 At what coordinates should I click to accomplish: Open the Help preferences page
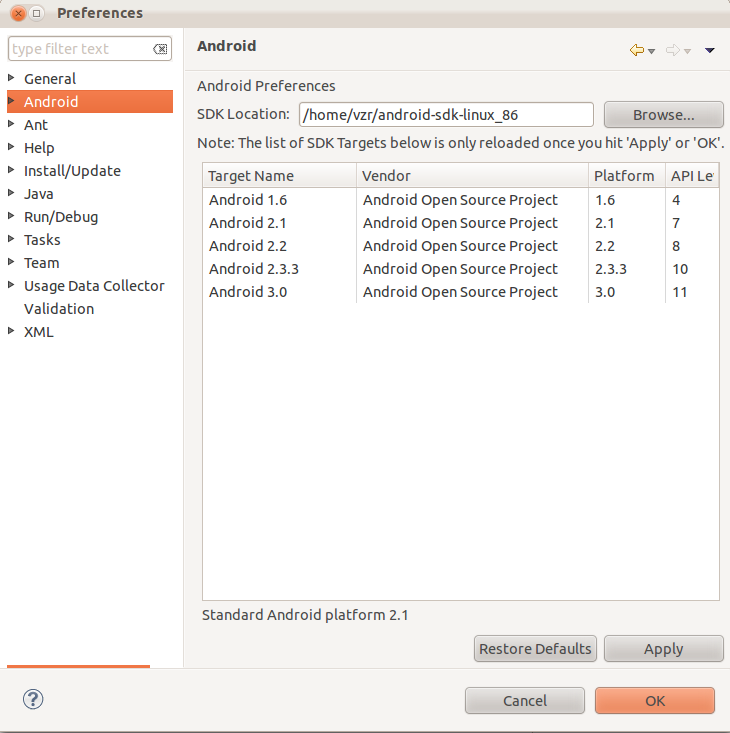39,148
